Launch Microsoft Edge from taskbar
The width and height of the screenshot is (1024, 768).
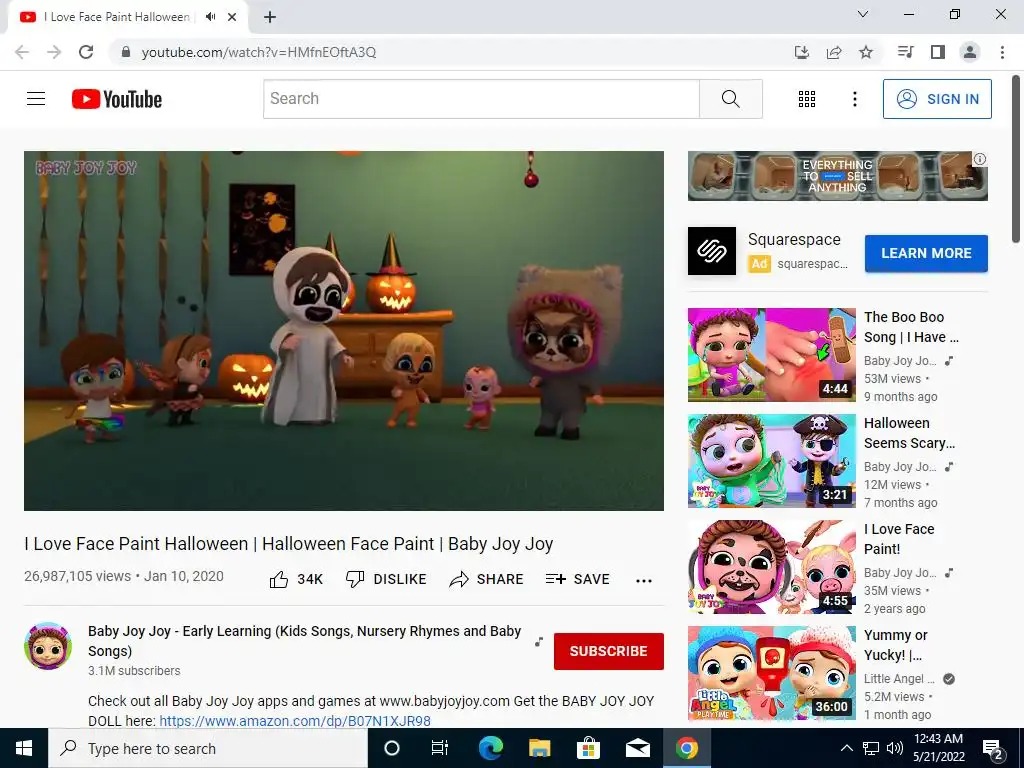click(x=490, y=748)
